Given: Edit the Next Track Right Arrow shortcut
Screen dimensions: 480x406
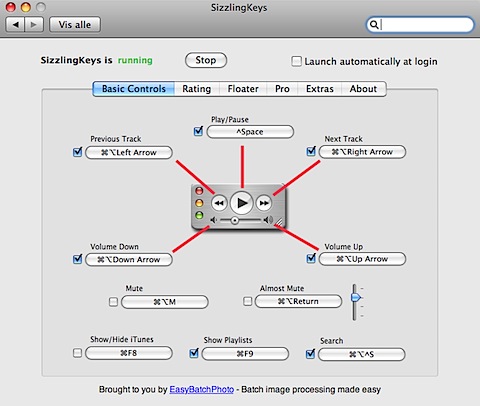Looking at the screenshot, I should click(x=362, y=152).
